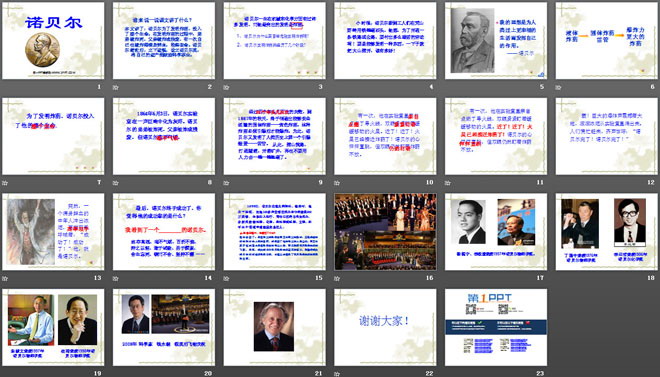Preview animation via star icon under slide 22

pyautogui.click(x=337, y=374)
